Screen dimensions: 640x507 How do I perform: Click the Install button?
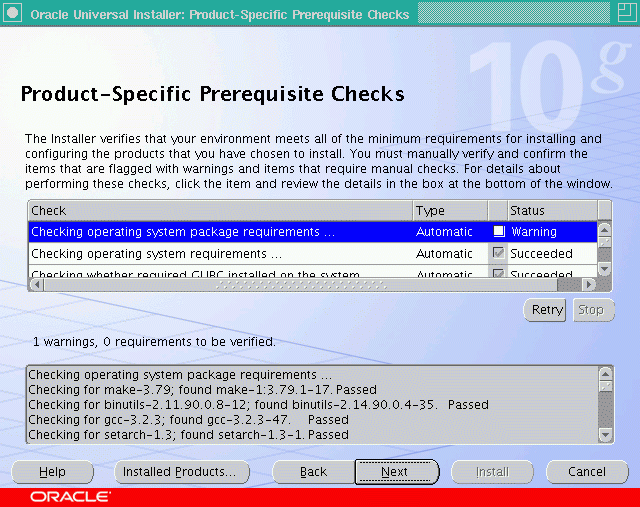[492, 472]
